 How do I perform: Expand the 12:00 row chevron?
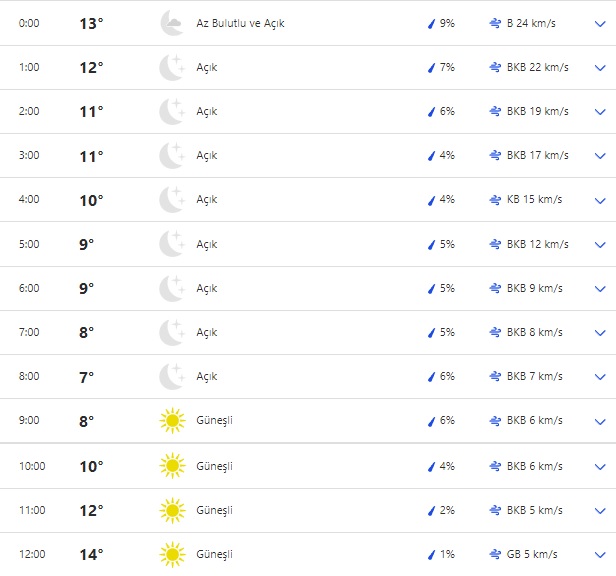point(600,554)
